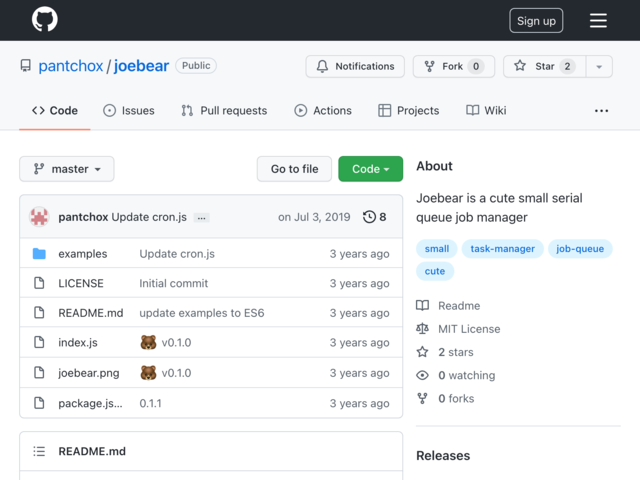640x480 pixels.
Task: Open the README.md file in list
Action: point(91,313)
